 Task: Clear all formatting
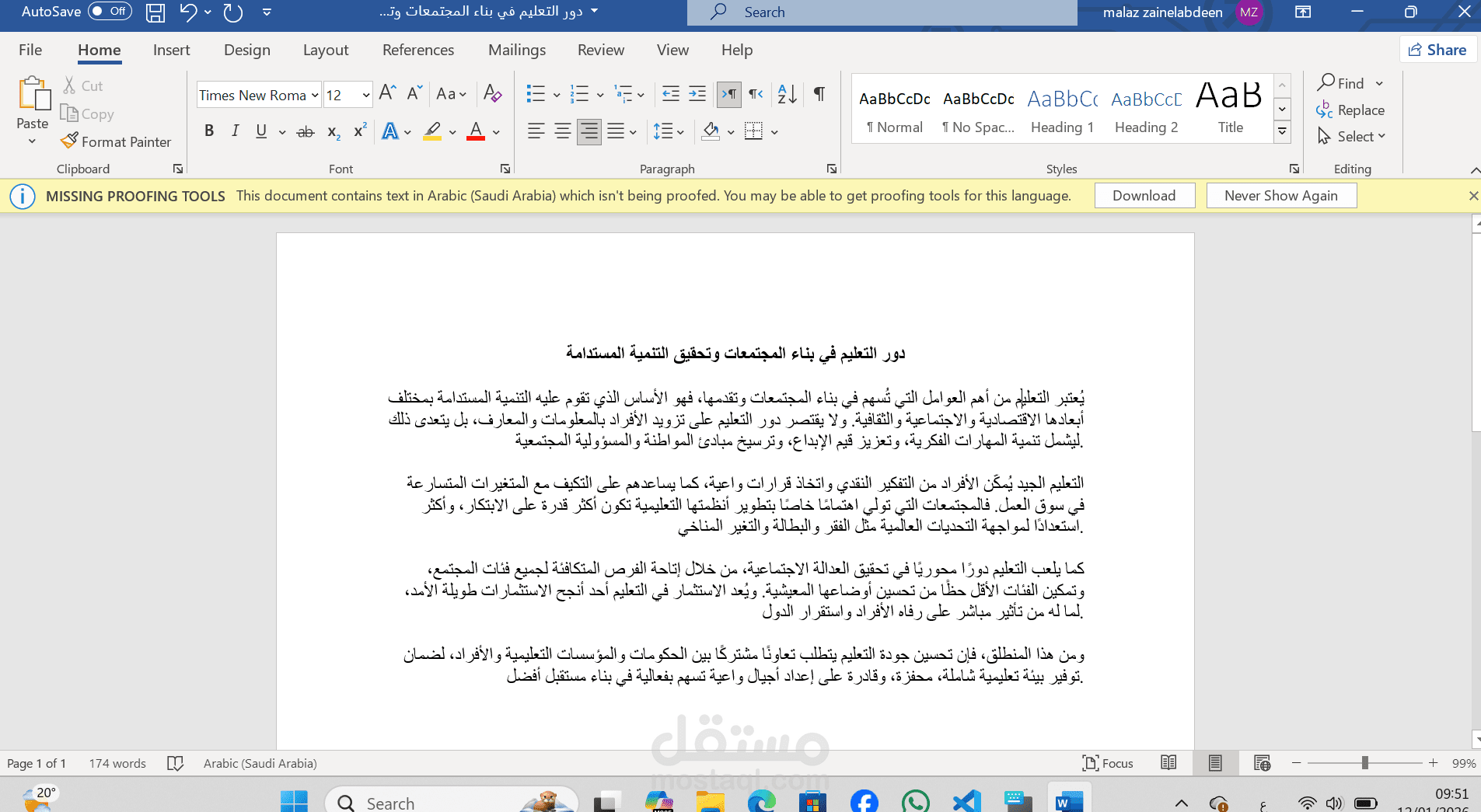(x=492, y=94)
